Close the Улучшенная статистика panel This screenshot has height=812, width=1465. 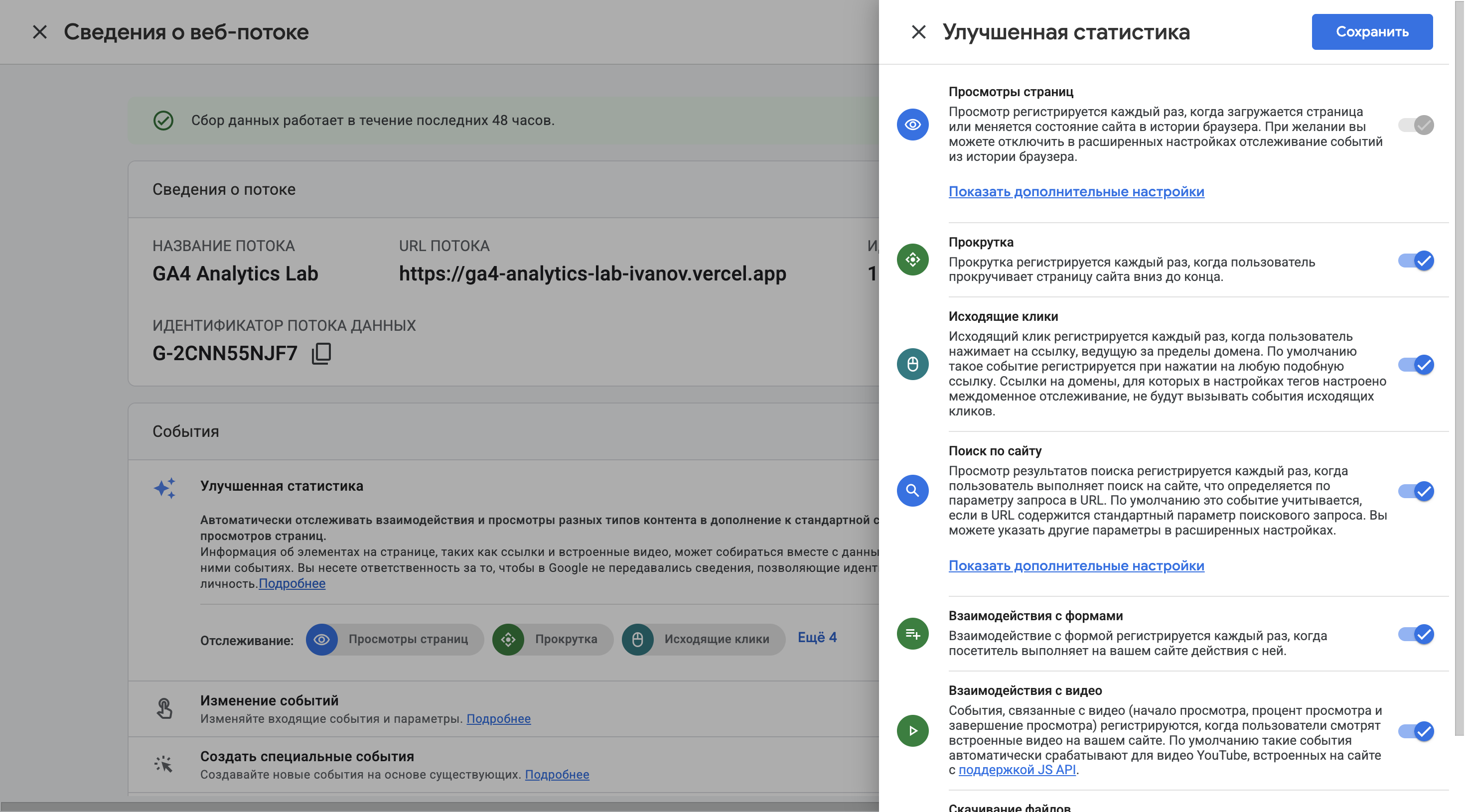pos(918,32)
